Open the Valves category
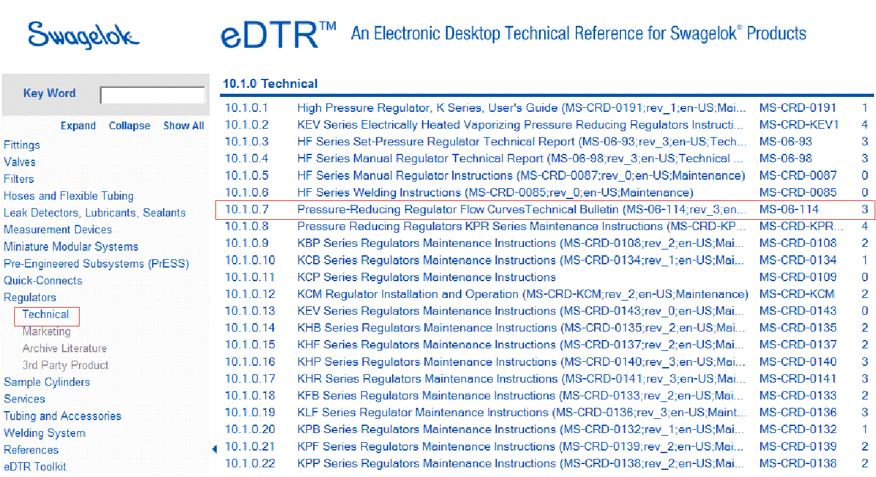Image resolution: width=876 pixels, height=477 pixels. [x=20, y=162]
